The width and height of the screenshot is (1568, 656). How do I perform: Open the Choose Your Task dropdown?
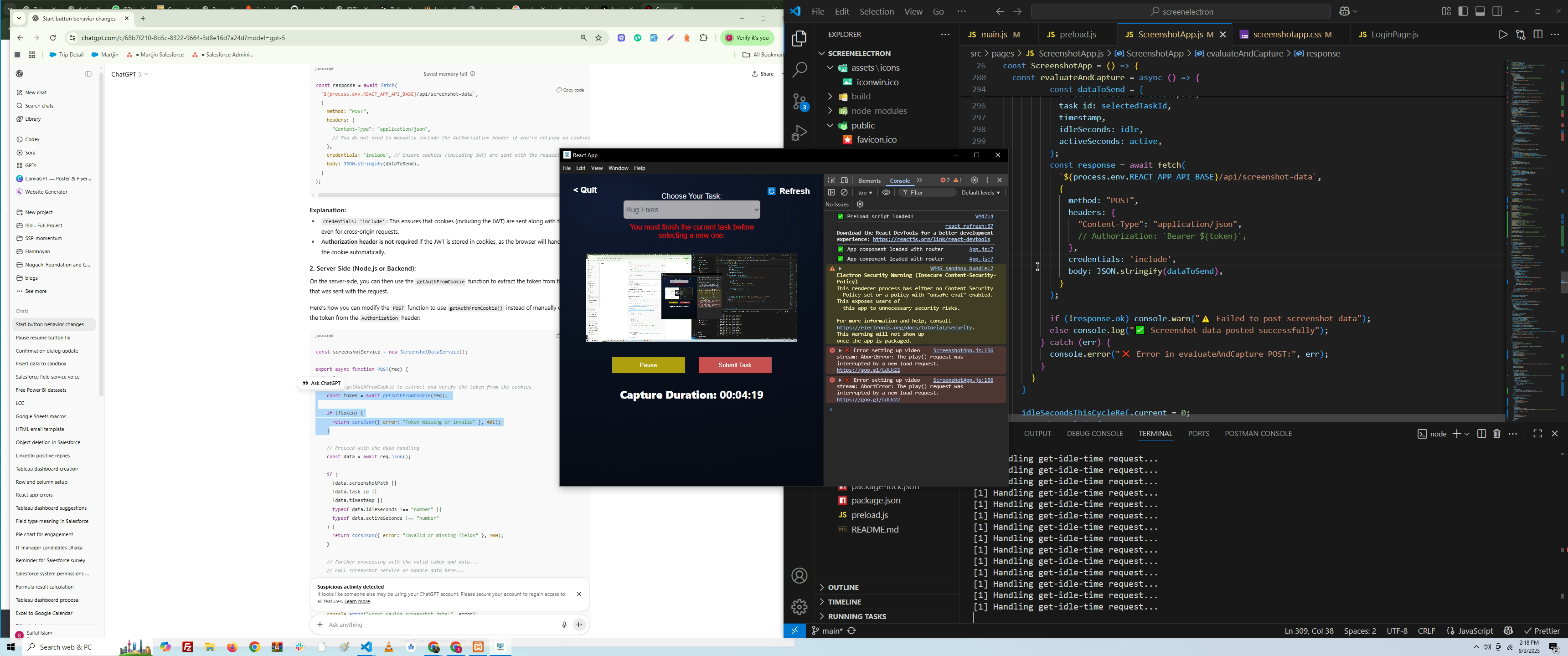(x=691, y=210)
